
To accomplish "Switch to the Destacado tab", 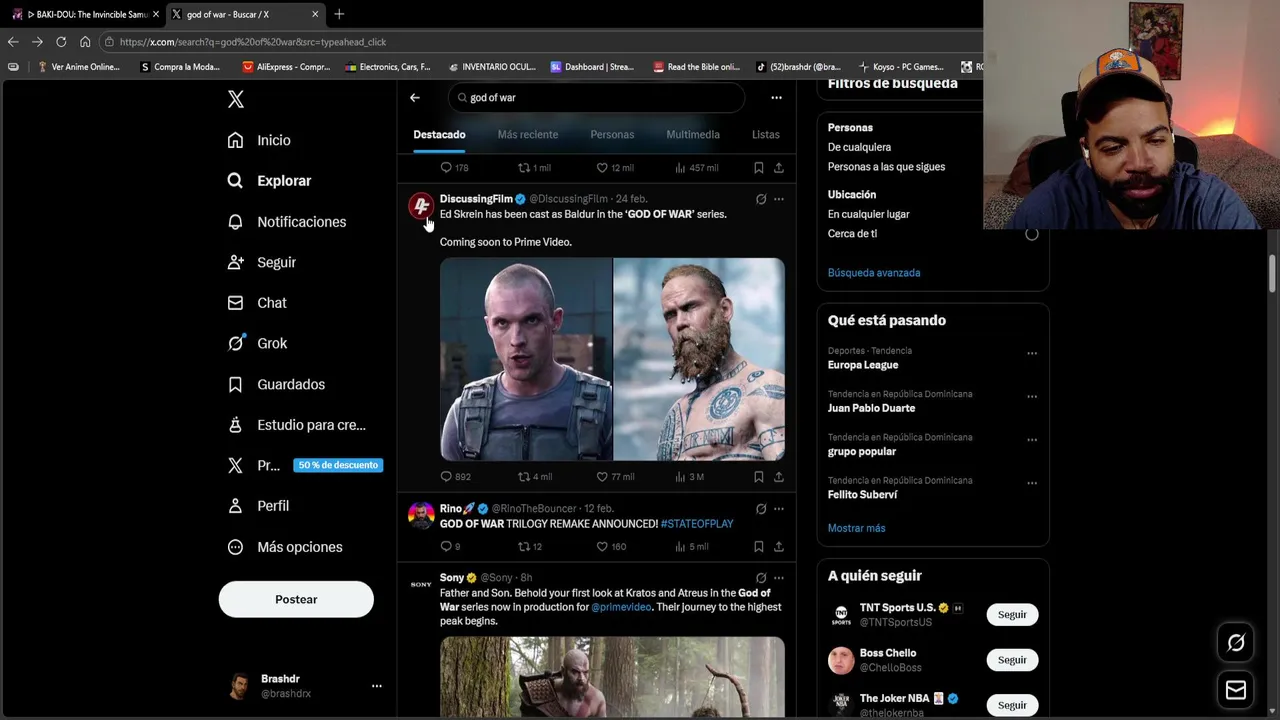I will point(439,134).
